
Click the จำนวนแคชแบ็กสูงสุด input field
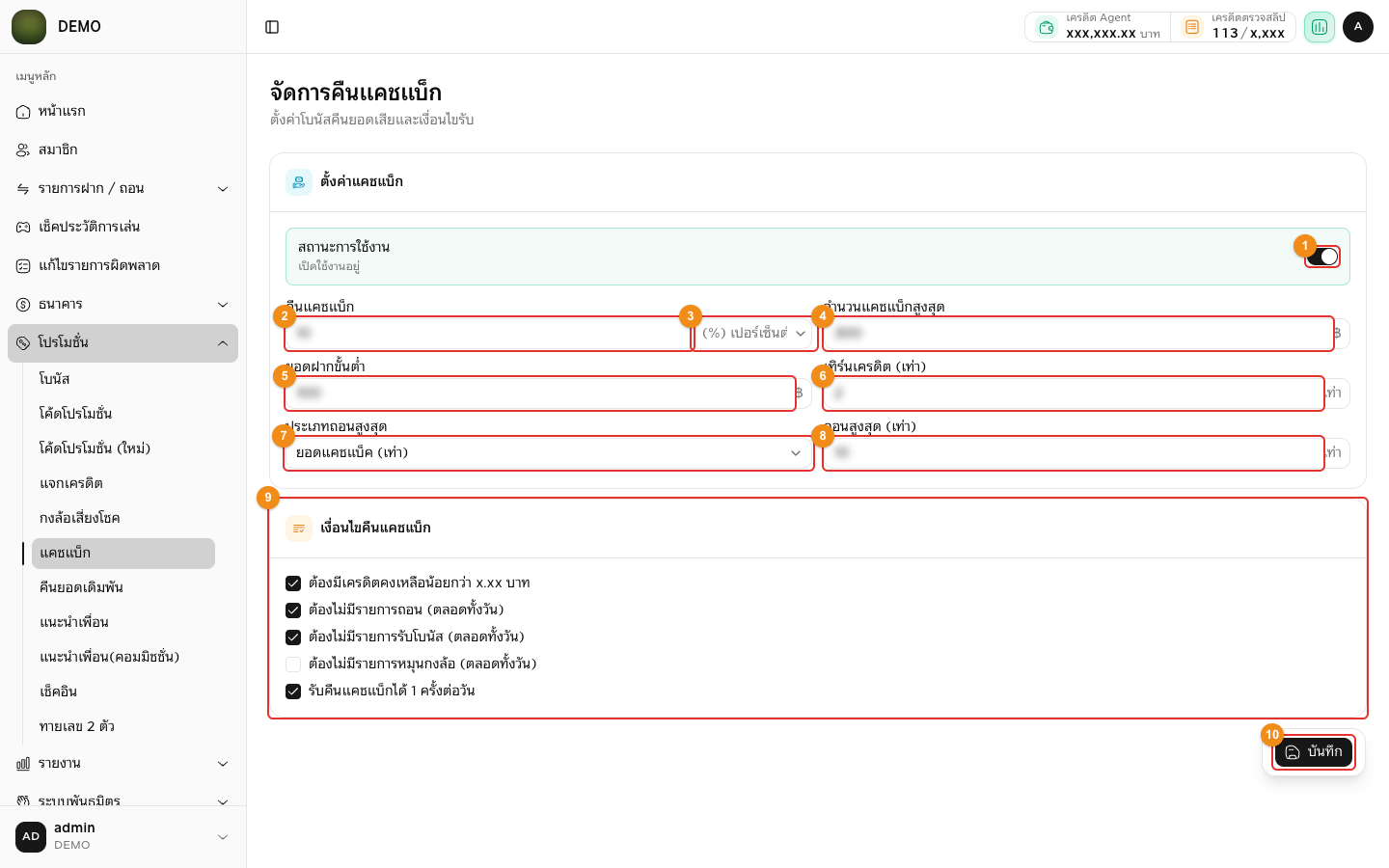(x=1078, y=334)
